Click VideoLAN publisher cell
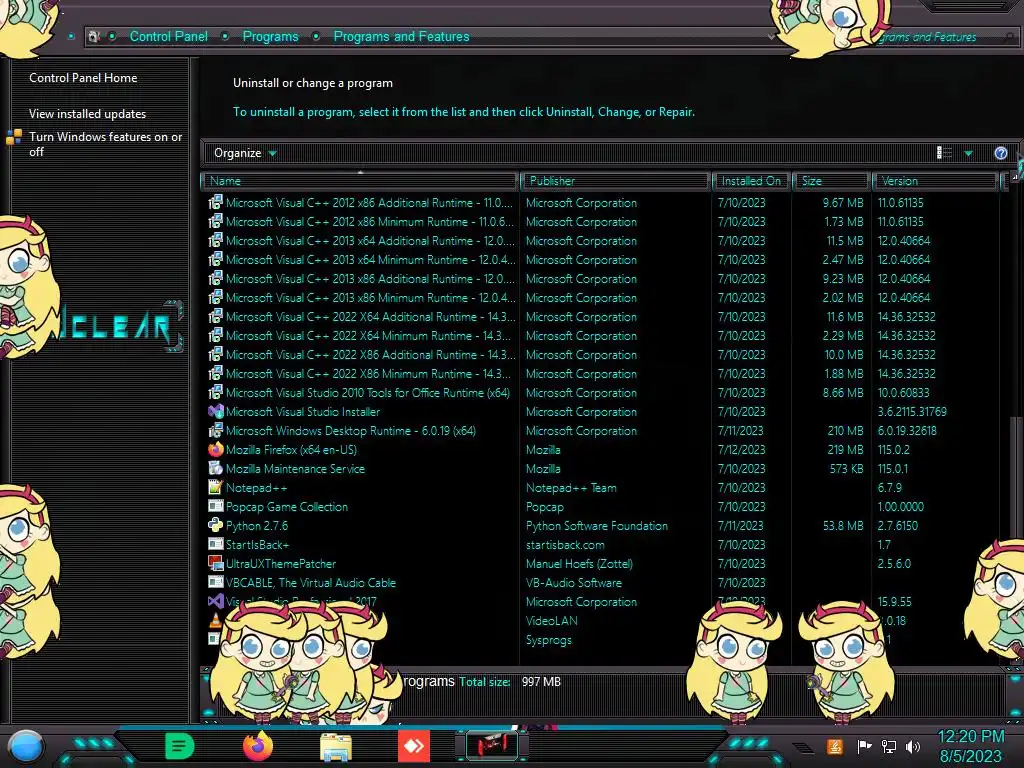The width and height of the screenshot is (1024, 768). click(552, 620)
